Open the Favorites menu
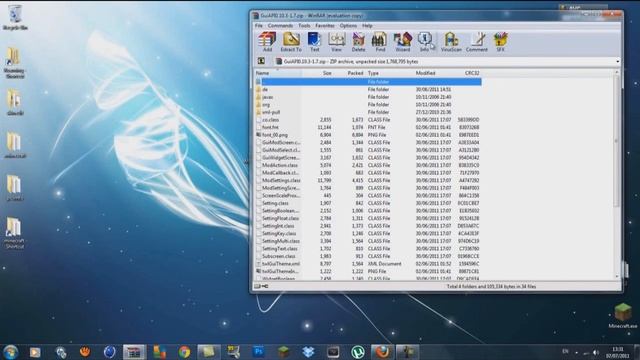640x360 pixels. 325,25
